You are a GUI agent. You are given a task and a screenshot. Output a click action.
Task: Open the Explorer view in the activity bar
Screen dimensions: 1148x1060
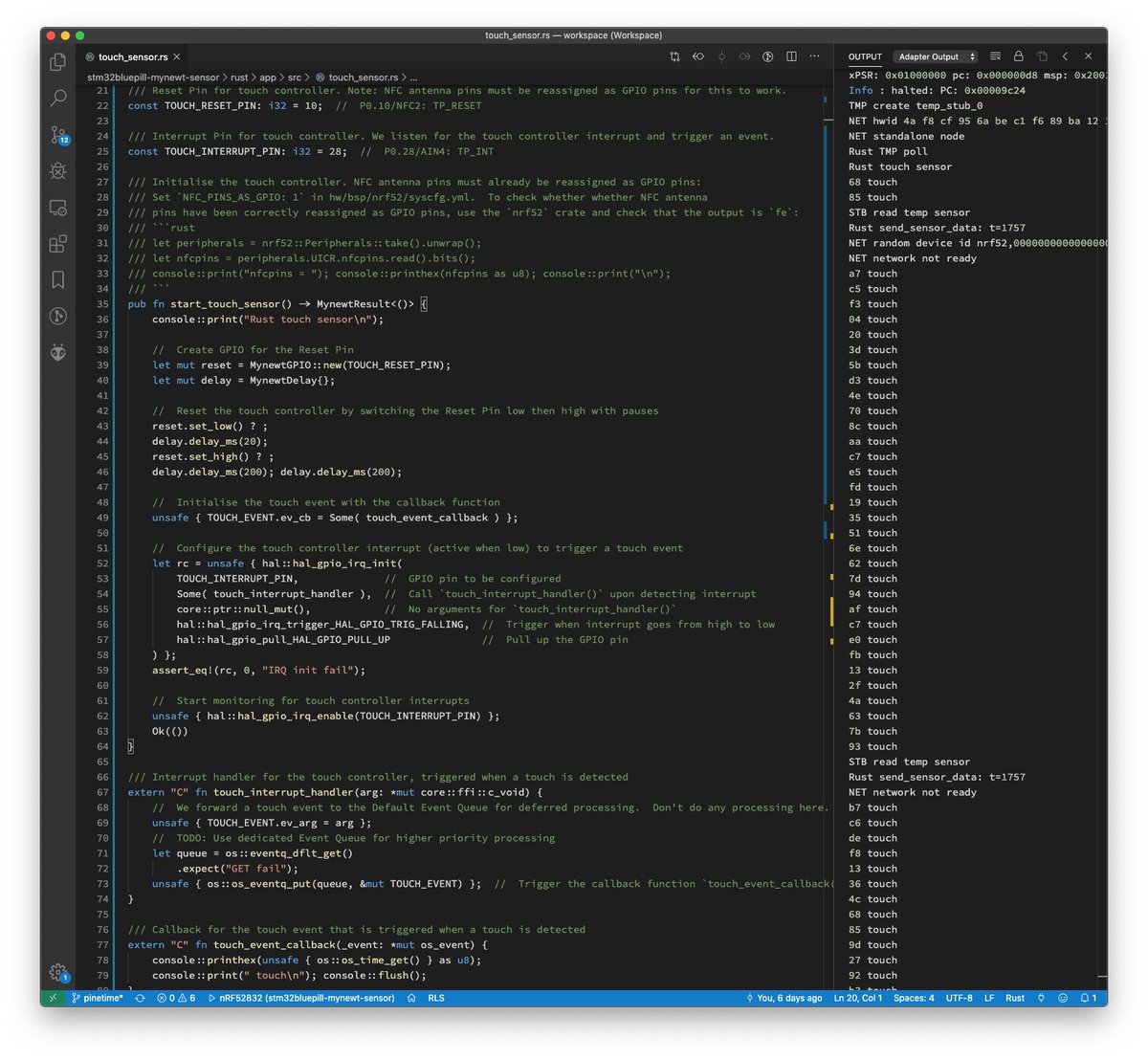[57, 61]
